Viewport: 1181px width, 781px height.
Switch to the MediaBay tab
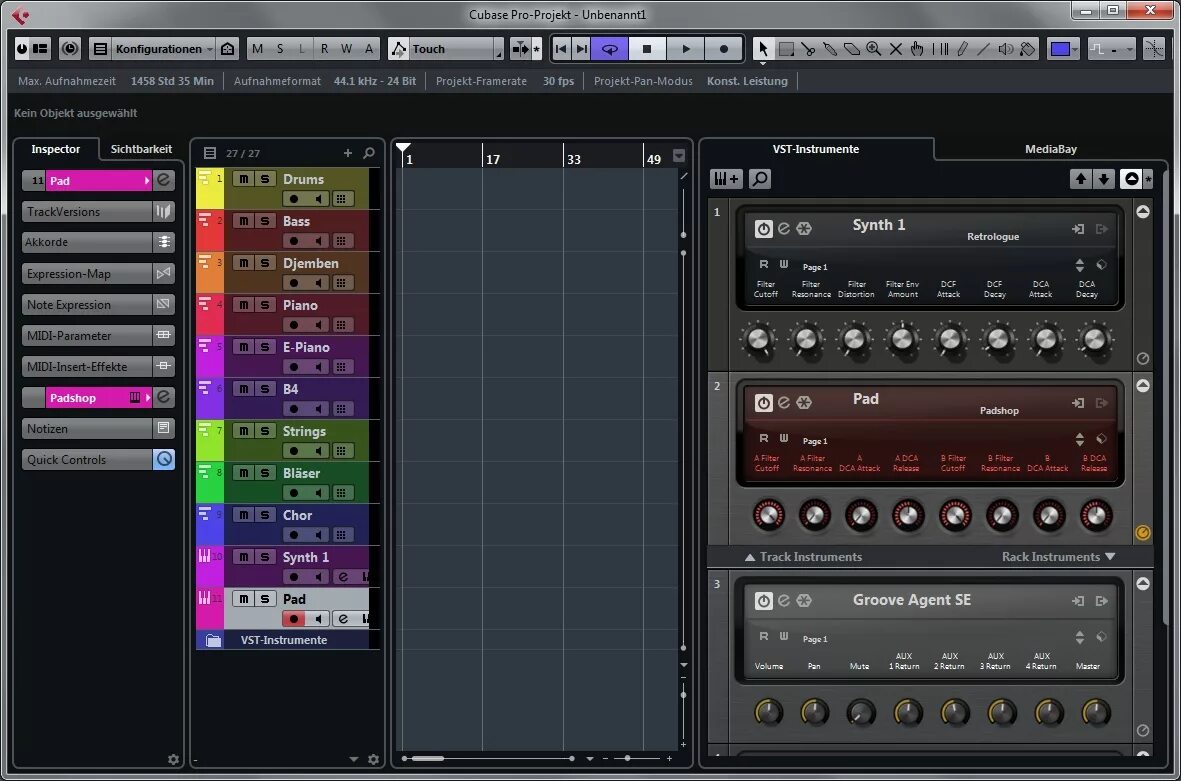(x=1051, y=149)
